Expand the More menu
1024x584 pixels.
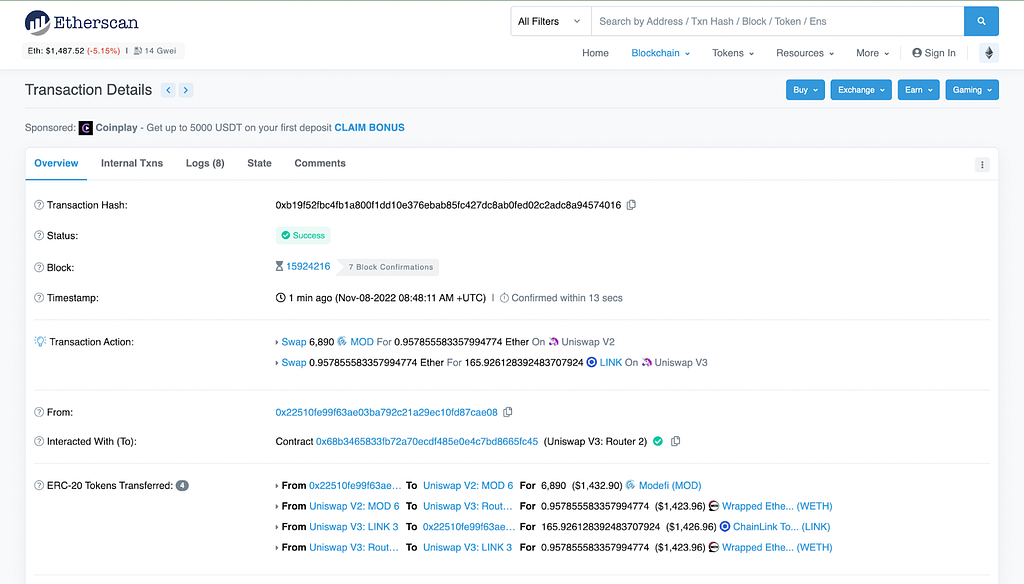click(872, 53)
